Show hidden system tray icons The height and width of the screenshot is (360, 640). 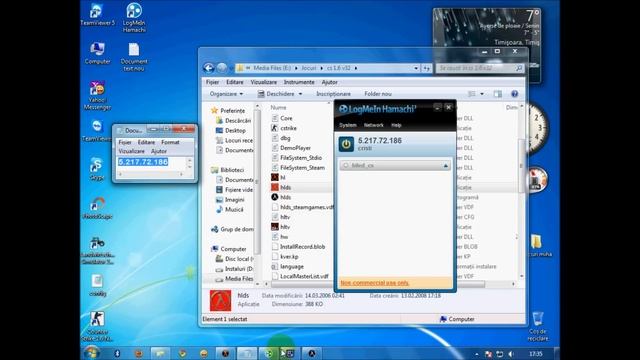pyautogui.click(x=476, y=354)
